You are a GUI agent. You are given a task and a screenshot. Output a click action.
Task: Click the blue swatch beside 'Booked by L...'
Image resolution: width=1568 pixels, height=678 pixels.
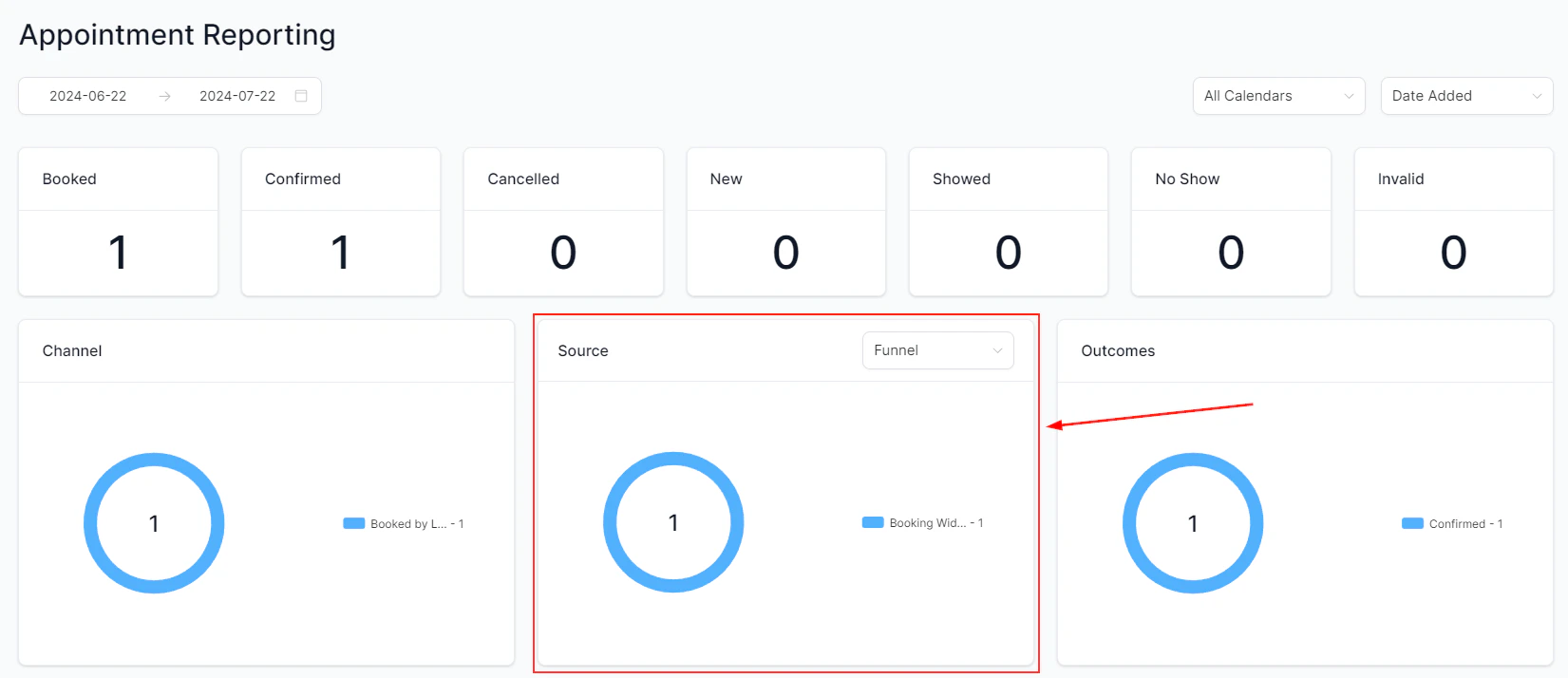click(354, 523)
